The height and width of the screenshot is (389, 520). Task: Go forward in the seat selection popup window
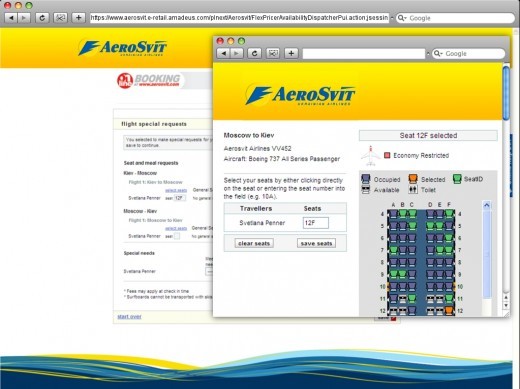point(236,53)
